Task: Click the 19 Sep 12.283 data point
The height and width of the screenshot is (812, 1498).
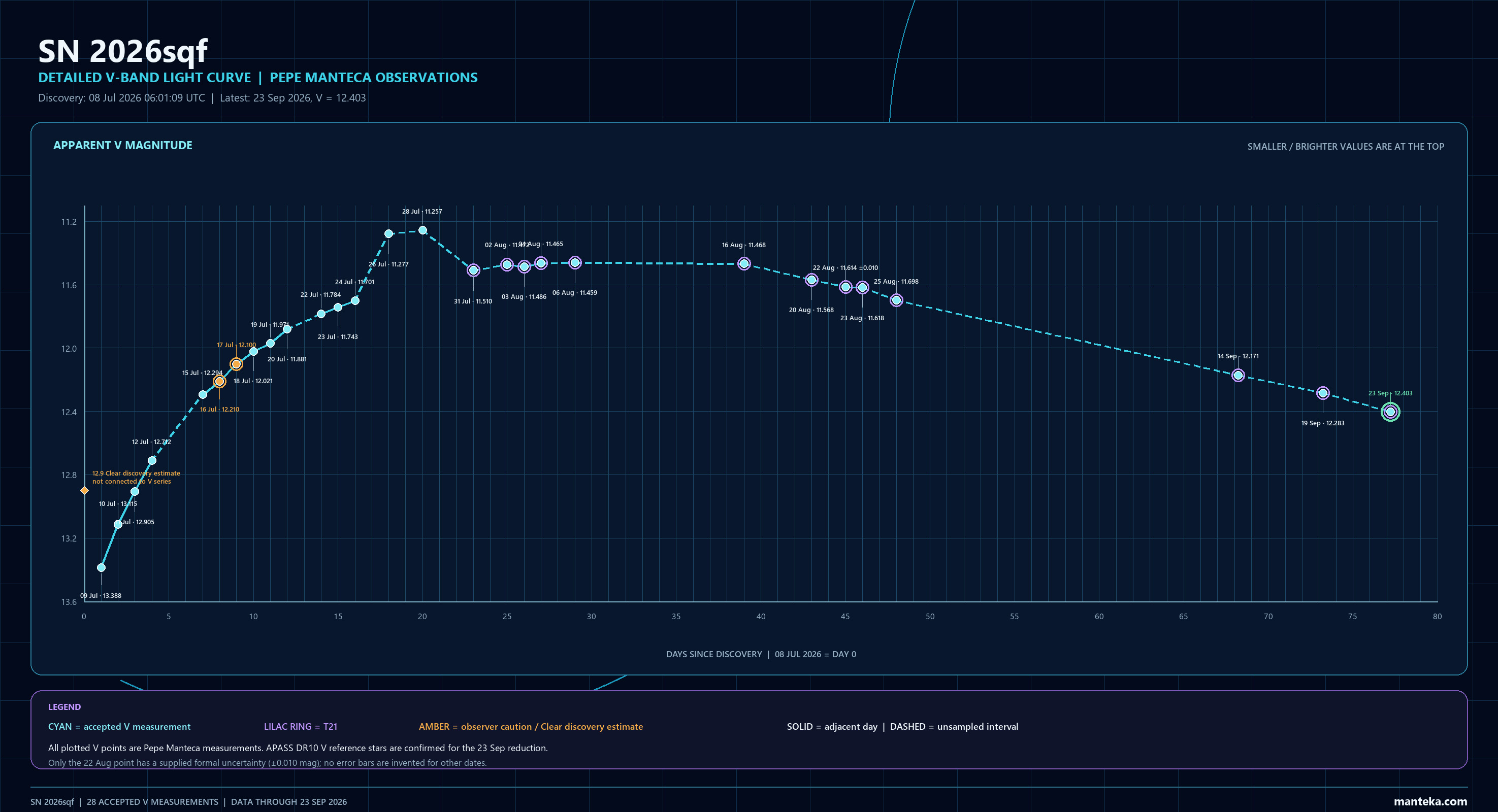Action: 1322,393
